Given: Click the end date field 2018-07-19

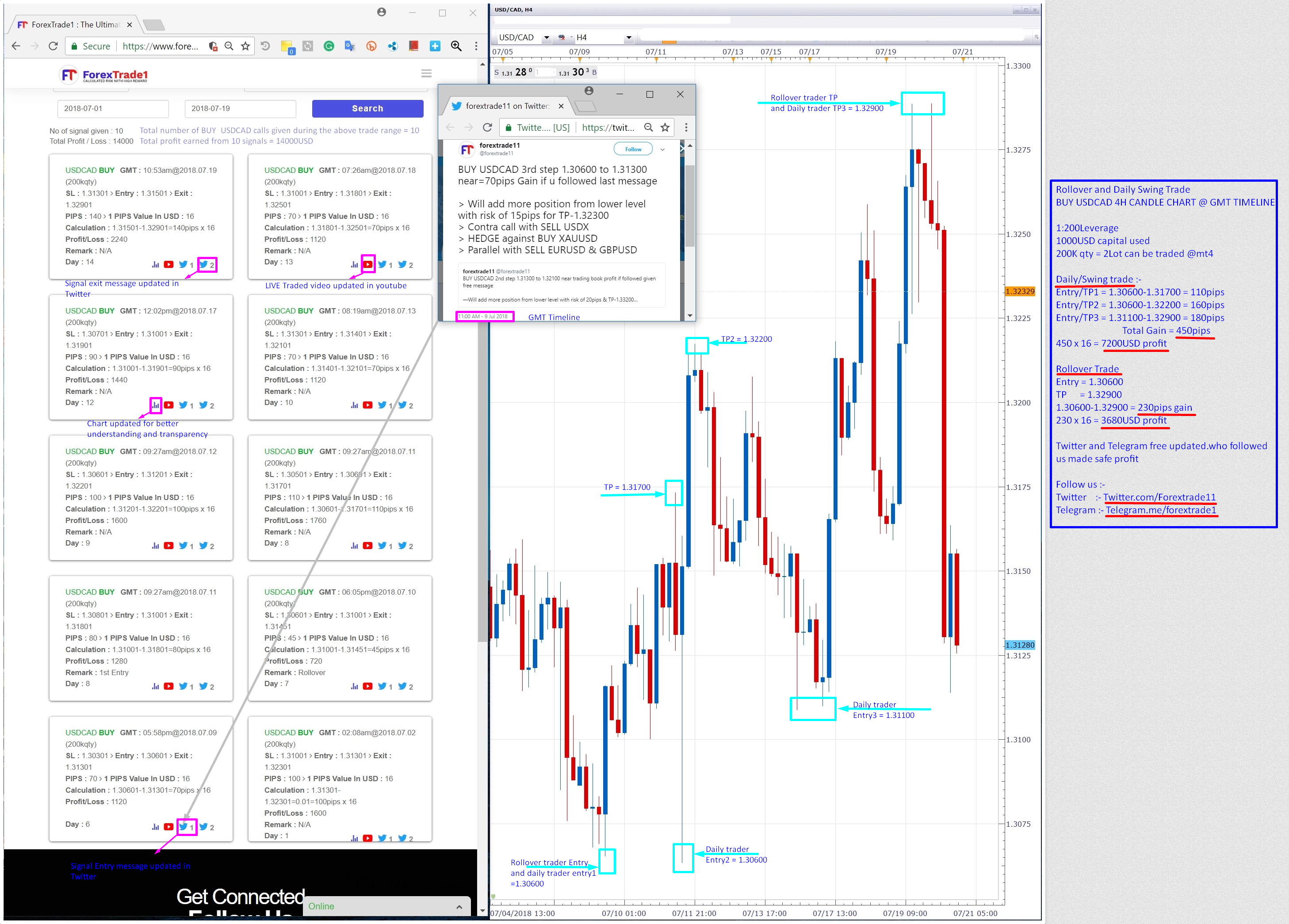Looking at the screenshot, I should (x=241, y=109).
